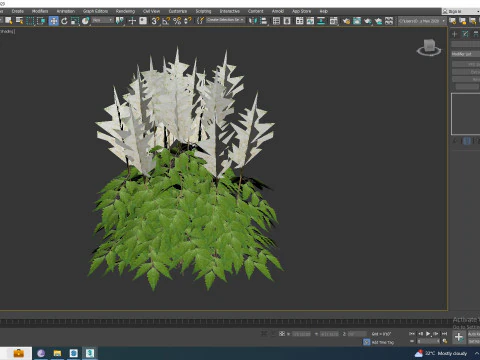
Task: Open the Schematic View icon
Action: (x=321, y=21)
